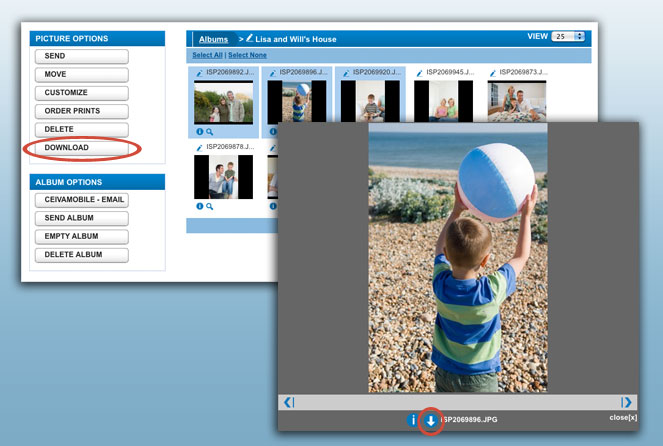Click info icon under the ISP2069878 thumbnail
The width and height of the screenshot is (663, 446).
tap(200, 206)
